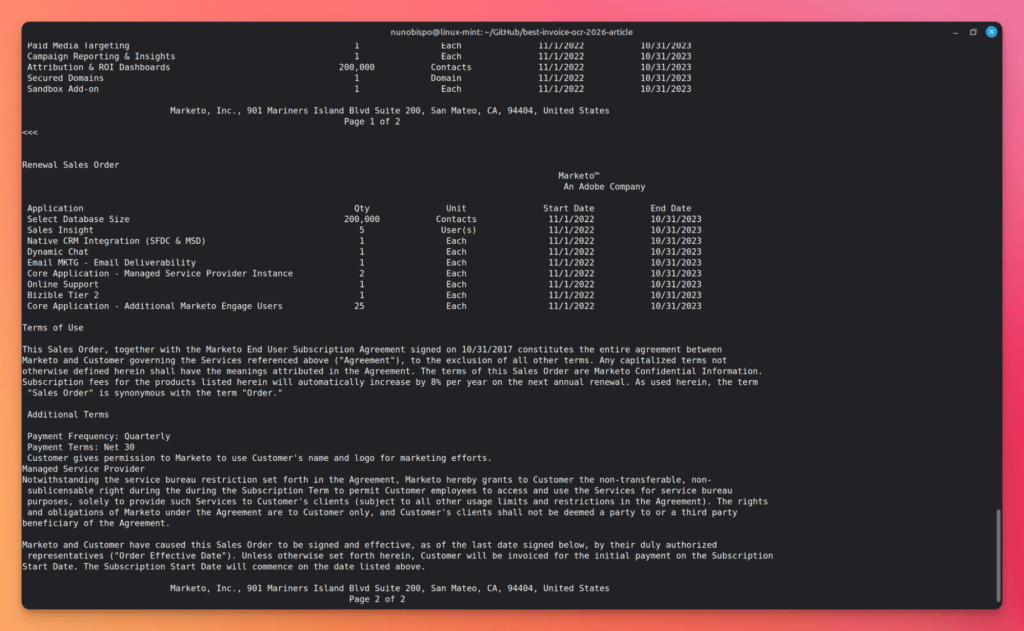This screenshot has width=1024, height=631.
Task: Click the Marketo address line above Page 2 of 2
Action: coord(390,589)
